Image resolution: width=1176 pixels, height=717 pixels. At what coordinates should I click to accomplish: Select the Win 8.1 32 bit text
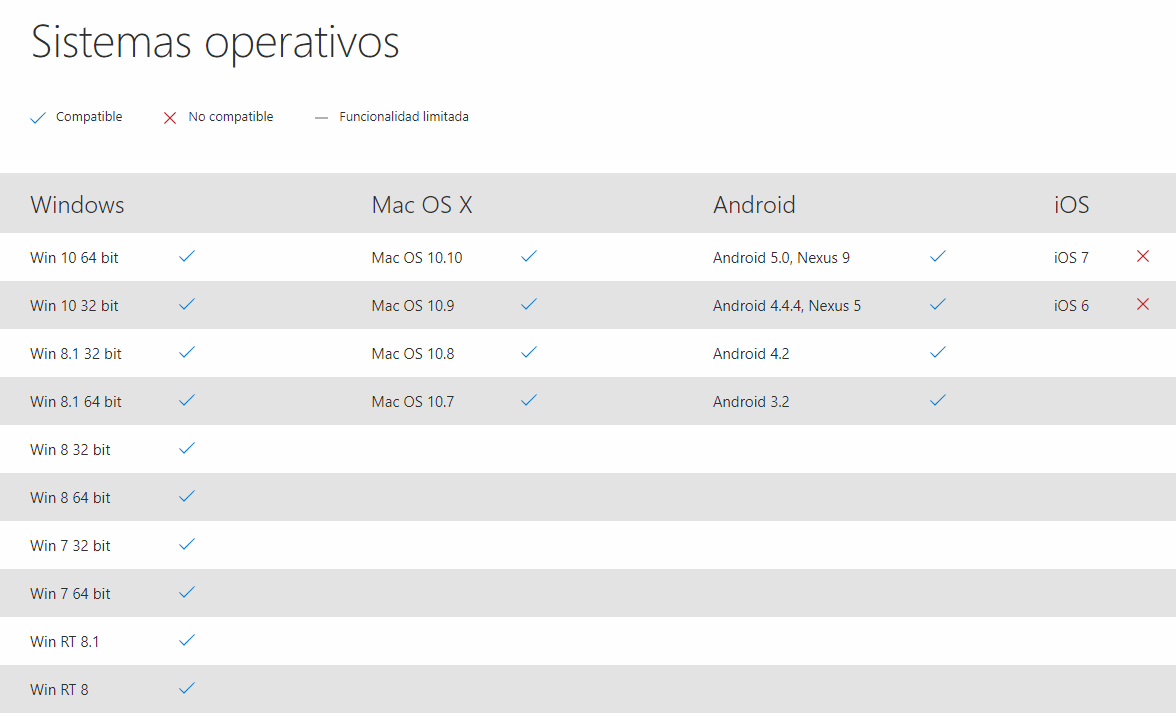point(76,354)
